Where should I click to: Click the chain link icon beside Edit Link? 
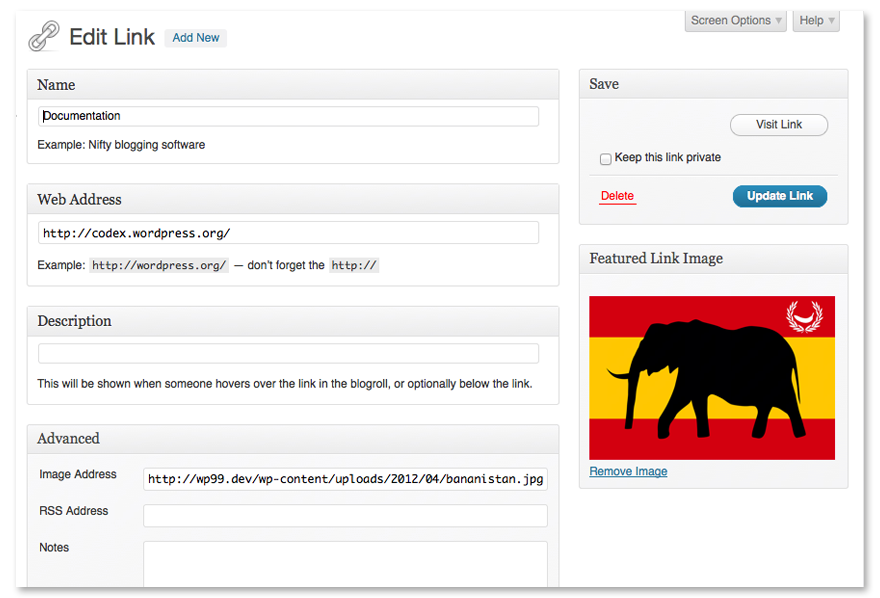pyautogui.click(x=44, y=36)
